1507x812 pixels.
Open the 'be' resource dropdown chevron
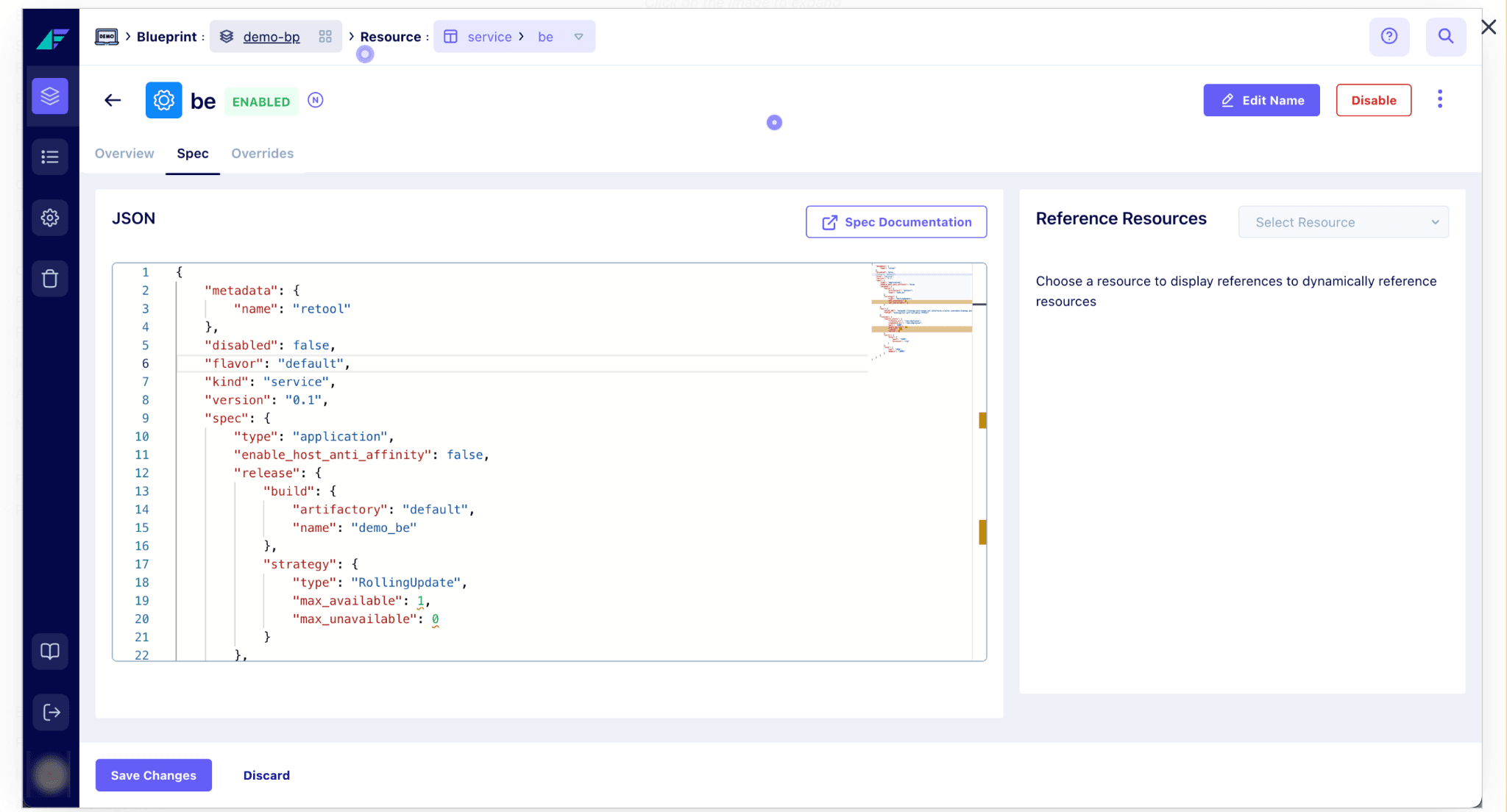click(579, 36)
